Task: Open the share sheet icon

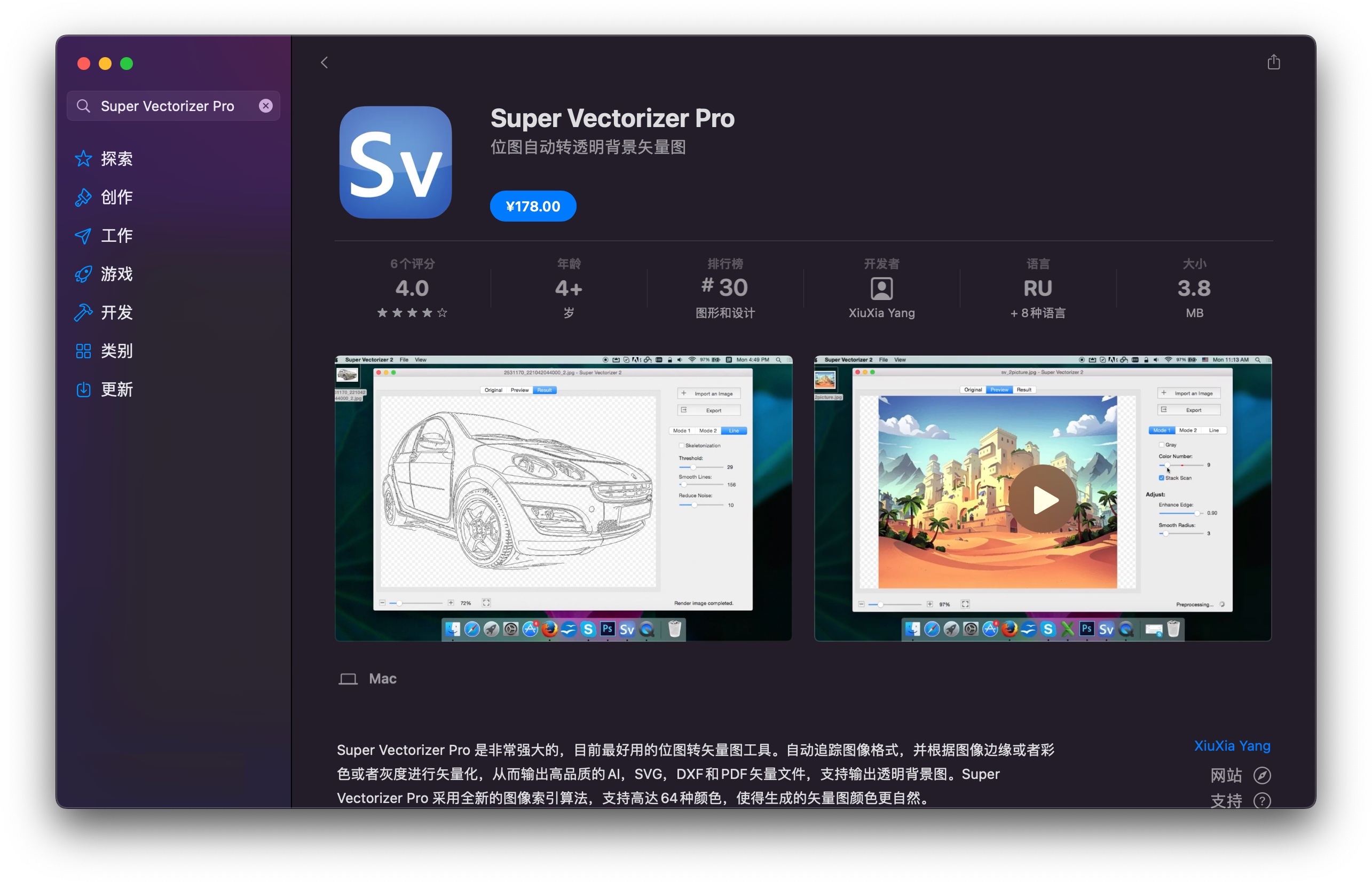Action: (x=1273, y=62)
